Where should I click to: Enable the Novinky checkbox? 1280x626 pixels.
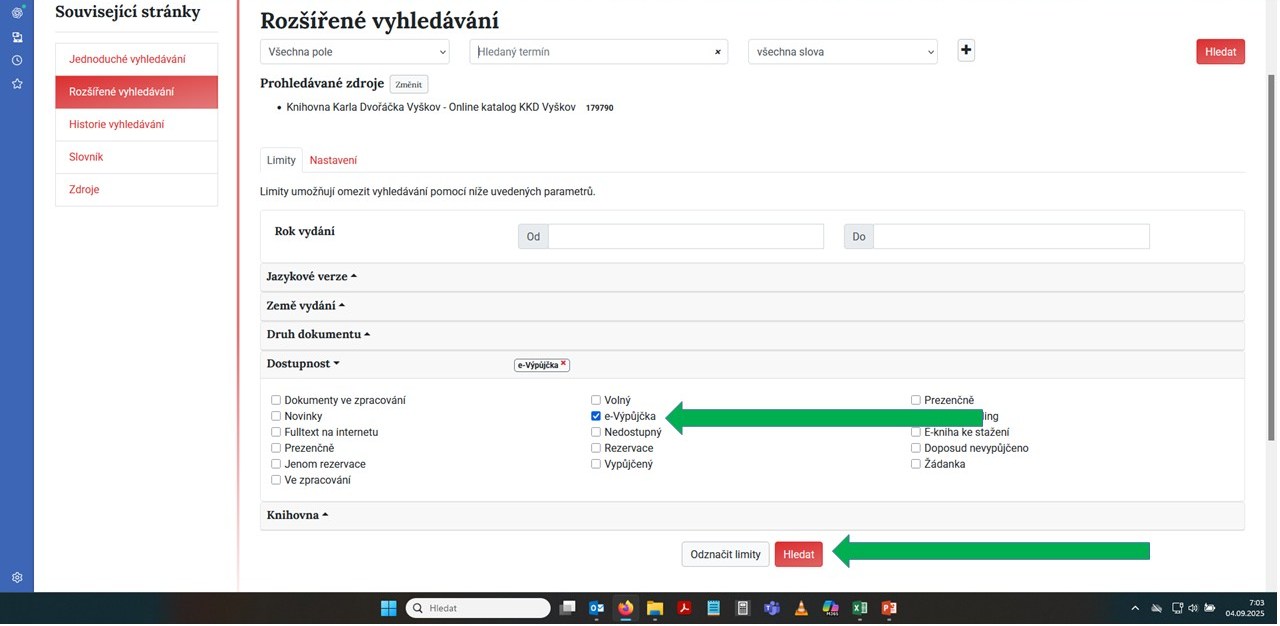[276, 416]
